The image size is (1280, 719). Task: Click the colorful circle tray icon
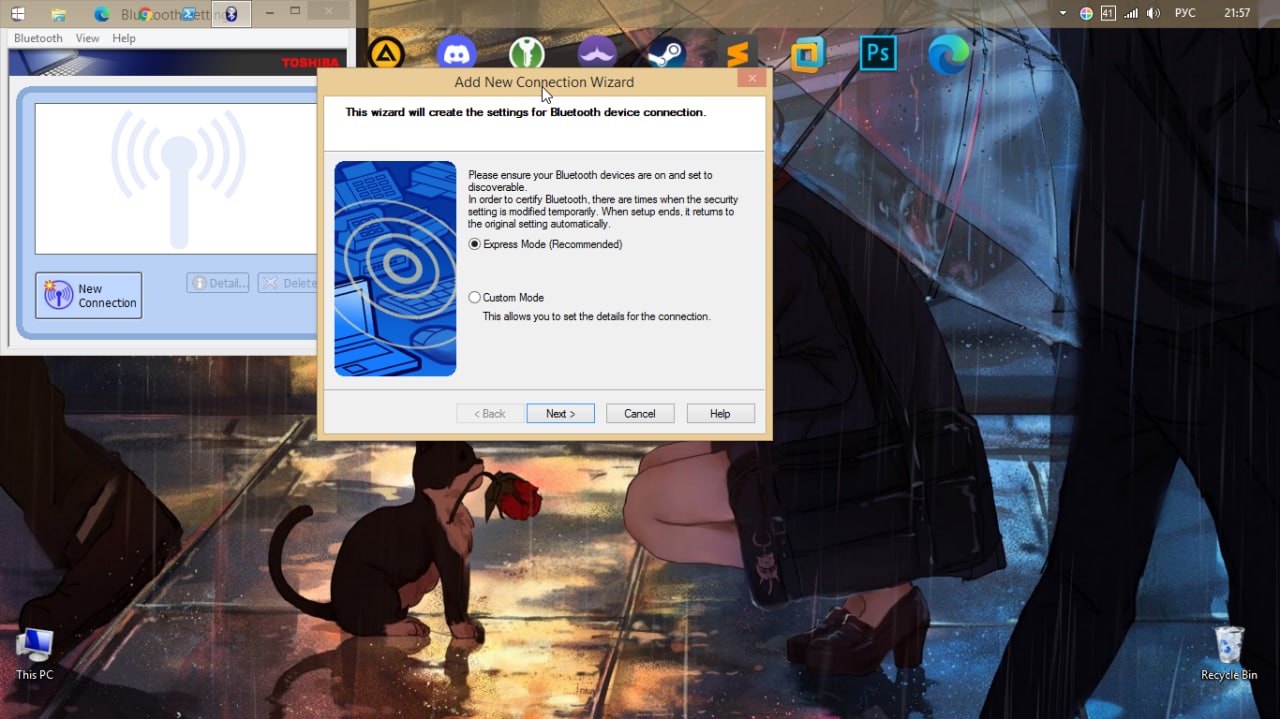[1086, 14]
